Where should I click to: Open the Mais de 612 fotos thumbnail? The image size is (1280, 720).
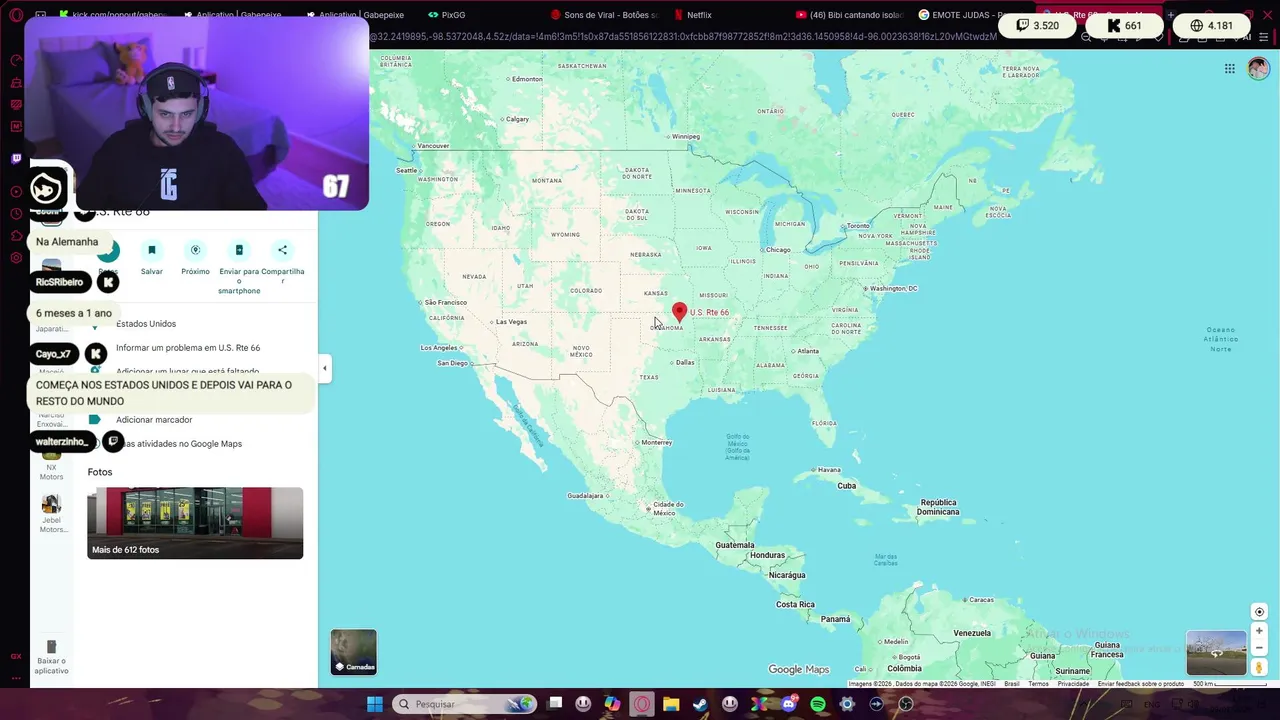[195, 523]
